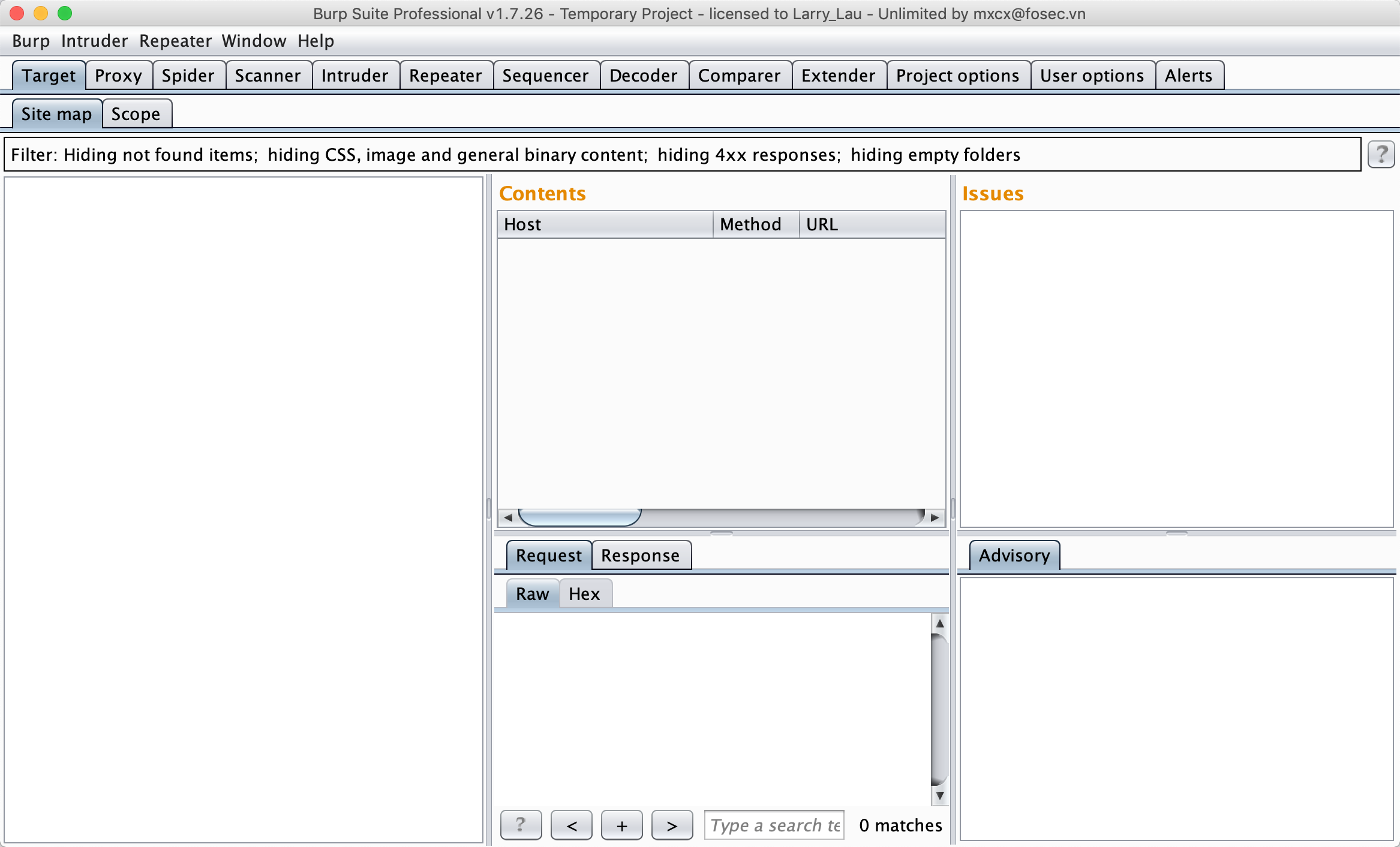Click the request pane down scroll arrow

pos(939,795)
